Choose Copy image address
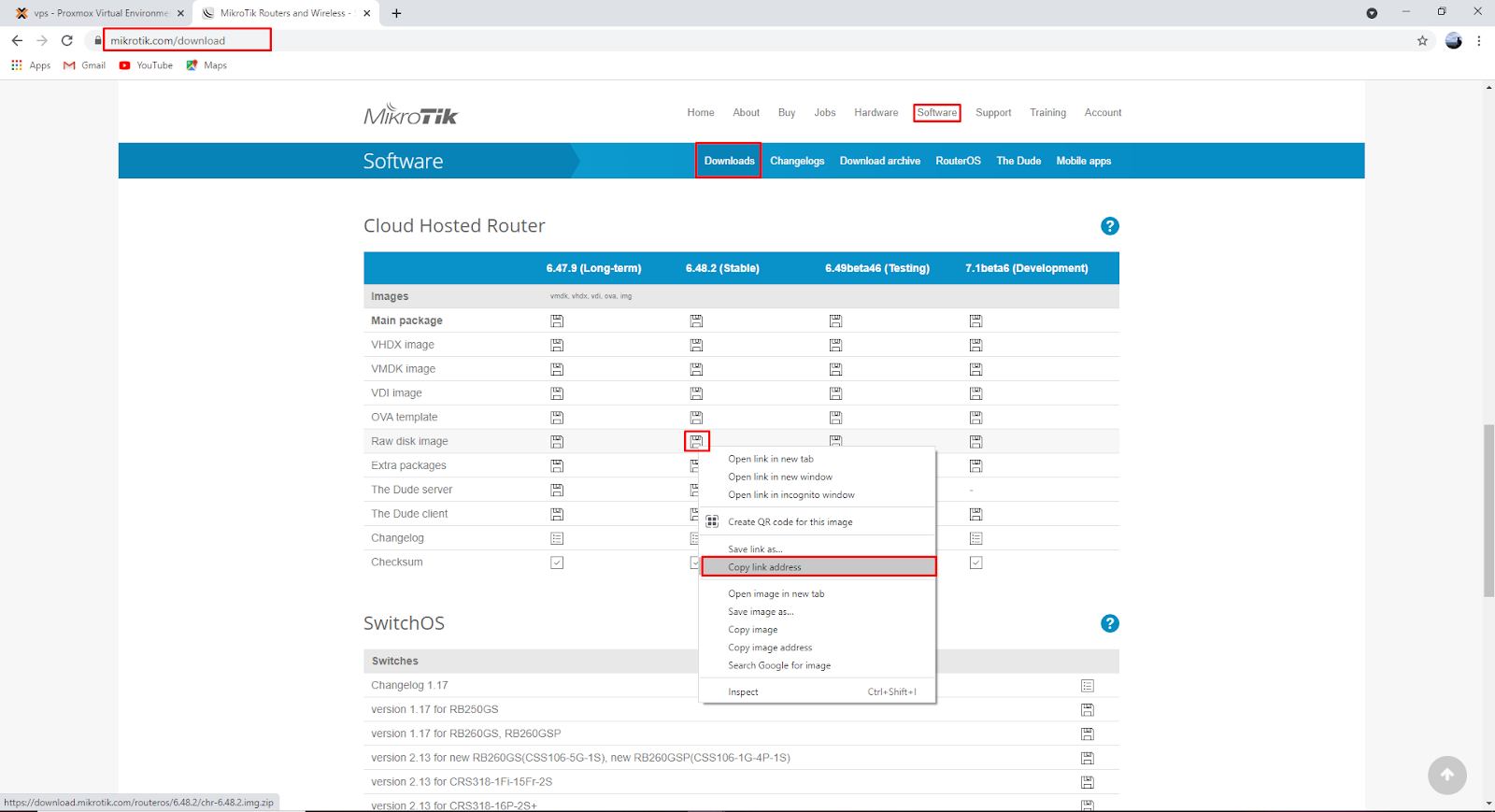1495x812 pixels. pyautogui.click(x=818, y=647)
